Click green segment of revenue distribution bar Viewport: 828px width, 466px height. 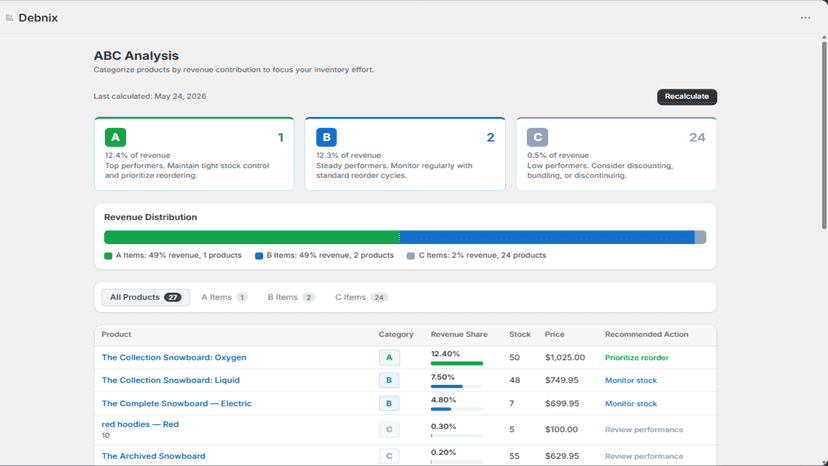(252, 237)
